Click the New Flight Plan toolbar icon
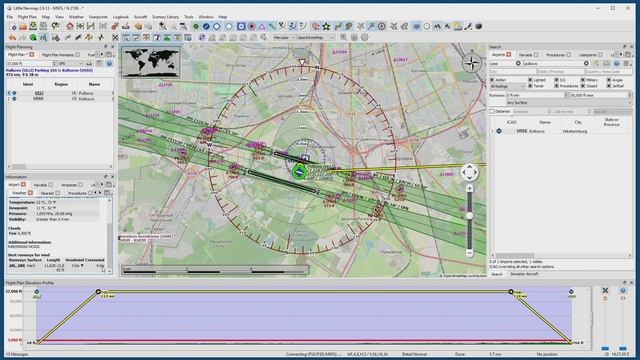 [x=13, y=27]
